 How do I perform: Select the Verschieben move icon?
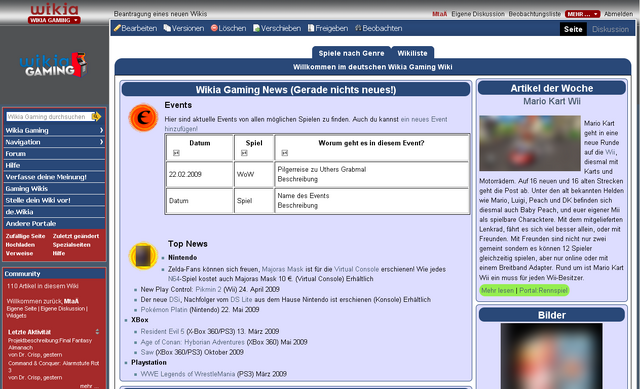tap(257, 28)
